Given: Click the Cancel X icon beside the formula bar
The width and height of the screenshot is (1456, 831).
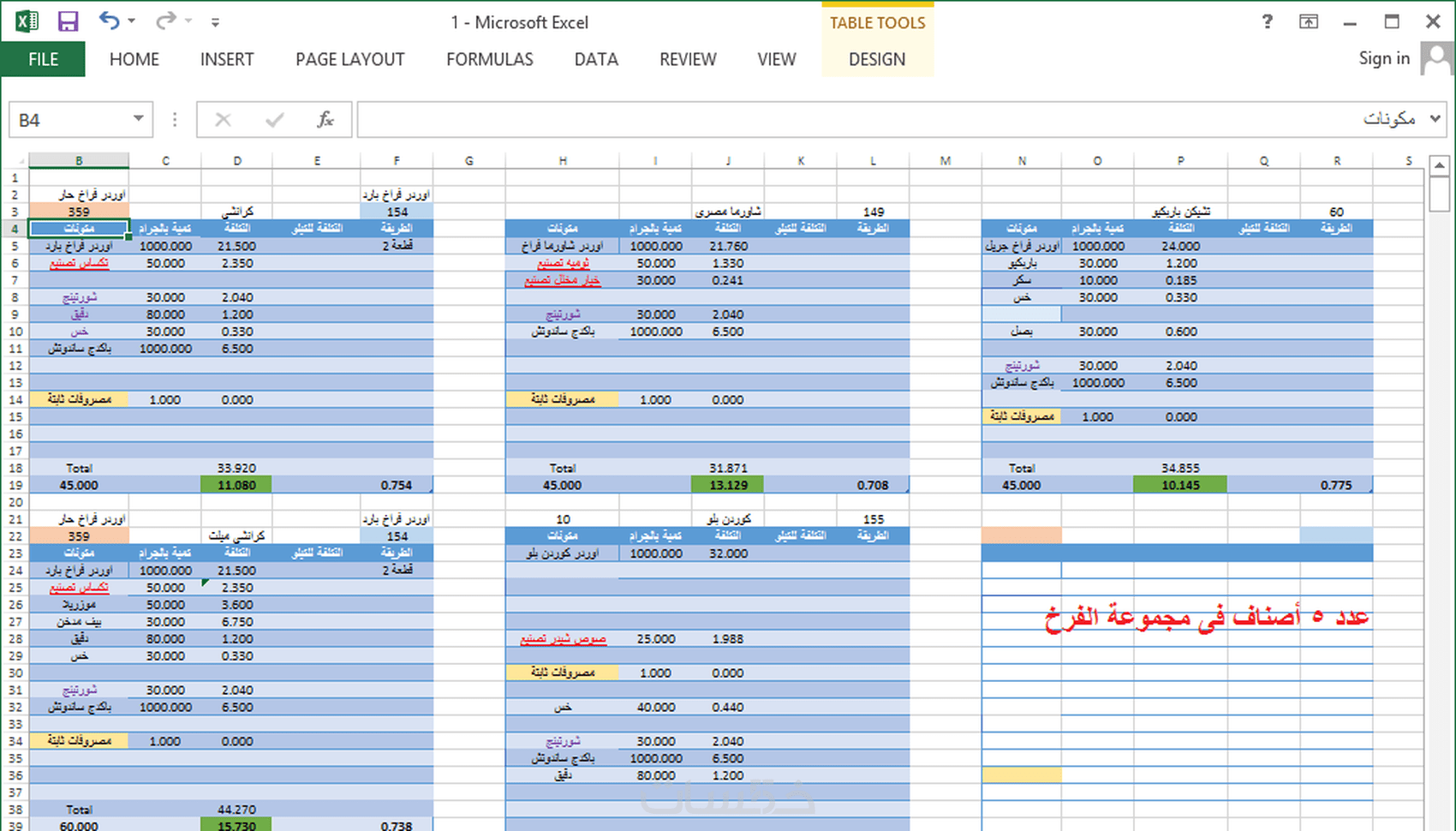Looking at the screenshot, I should click(x=223, y=120).
